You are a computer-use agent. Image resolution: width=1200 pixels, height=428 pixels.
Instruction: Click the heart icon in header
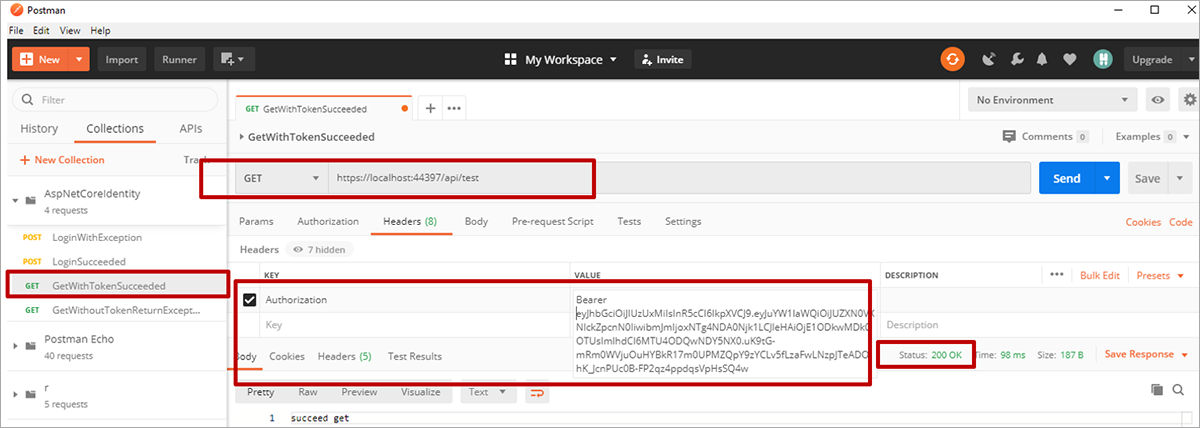click(x=1069, y=59)
